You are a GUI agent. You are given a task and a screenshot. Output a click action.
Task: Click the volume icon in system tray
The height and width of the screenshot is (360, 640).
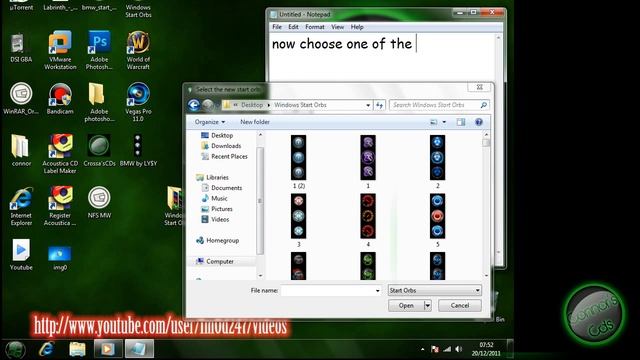pos(459,349)
